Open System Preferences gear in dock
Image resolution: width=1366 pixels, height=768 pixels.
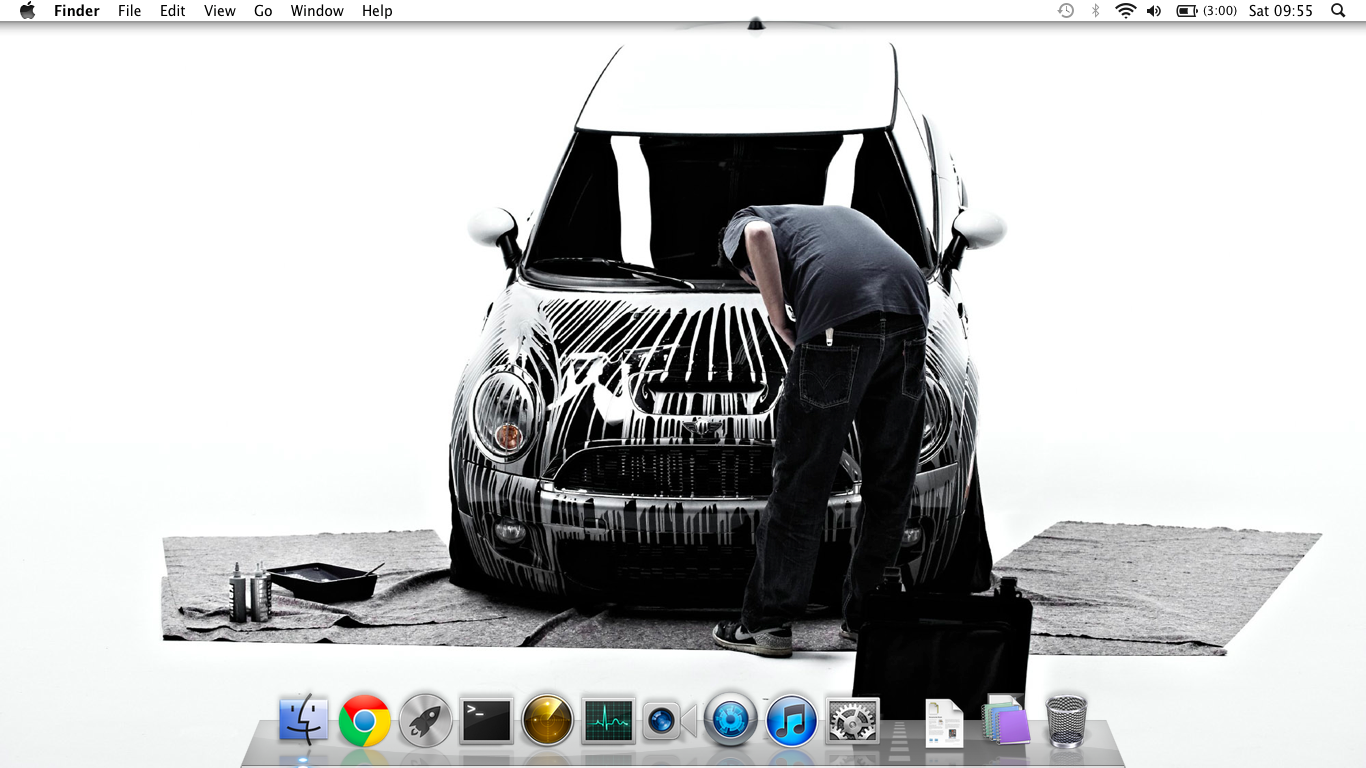tap(852, 721)
